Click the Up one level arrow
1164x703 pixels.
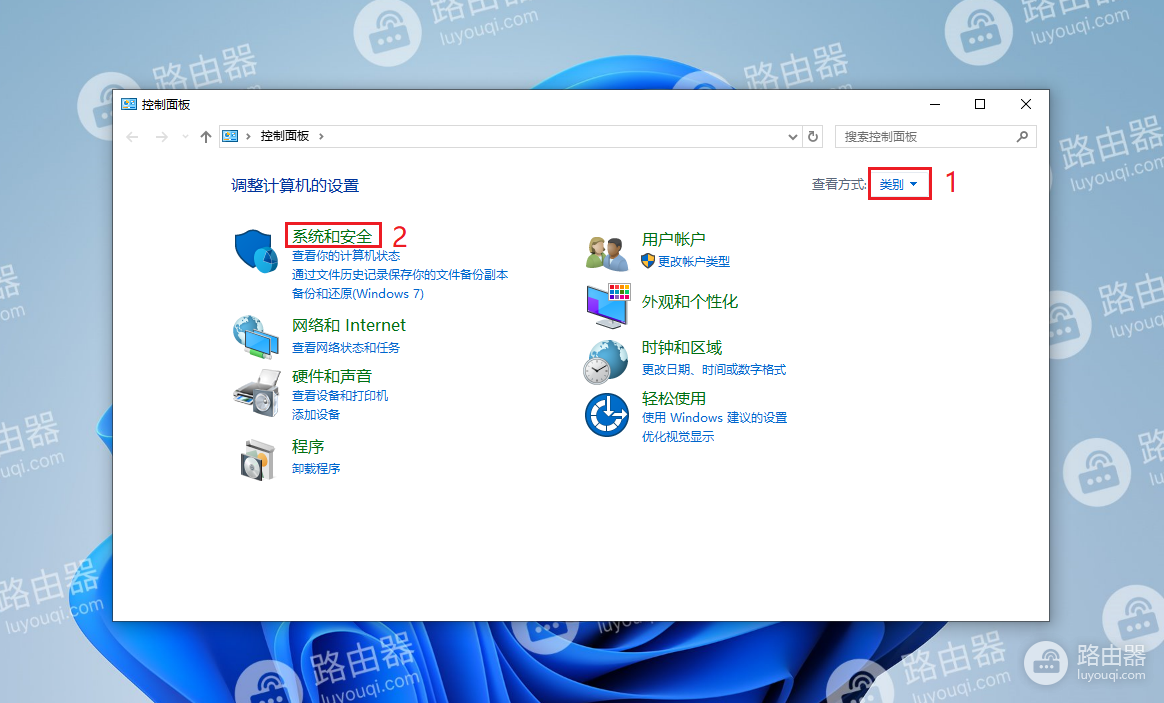(x=206, y=137)
